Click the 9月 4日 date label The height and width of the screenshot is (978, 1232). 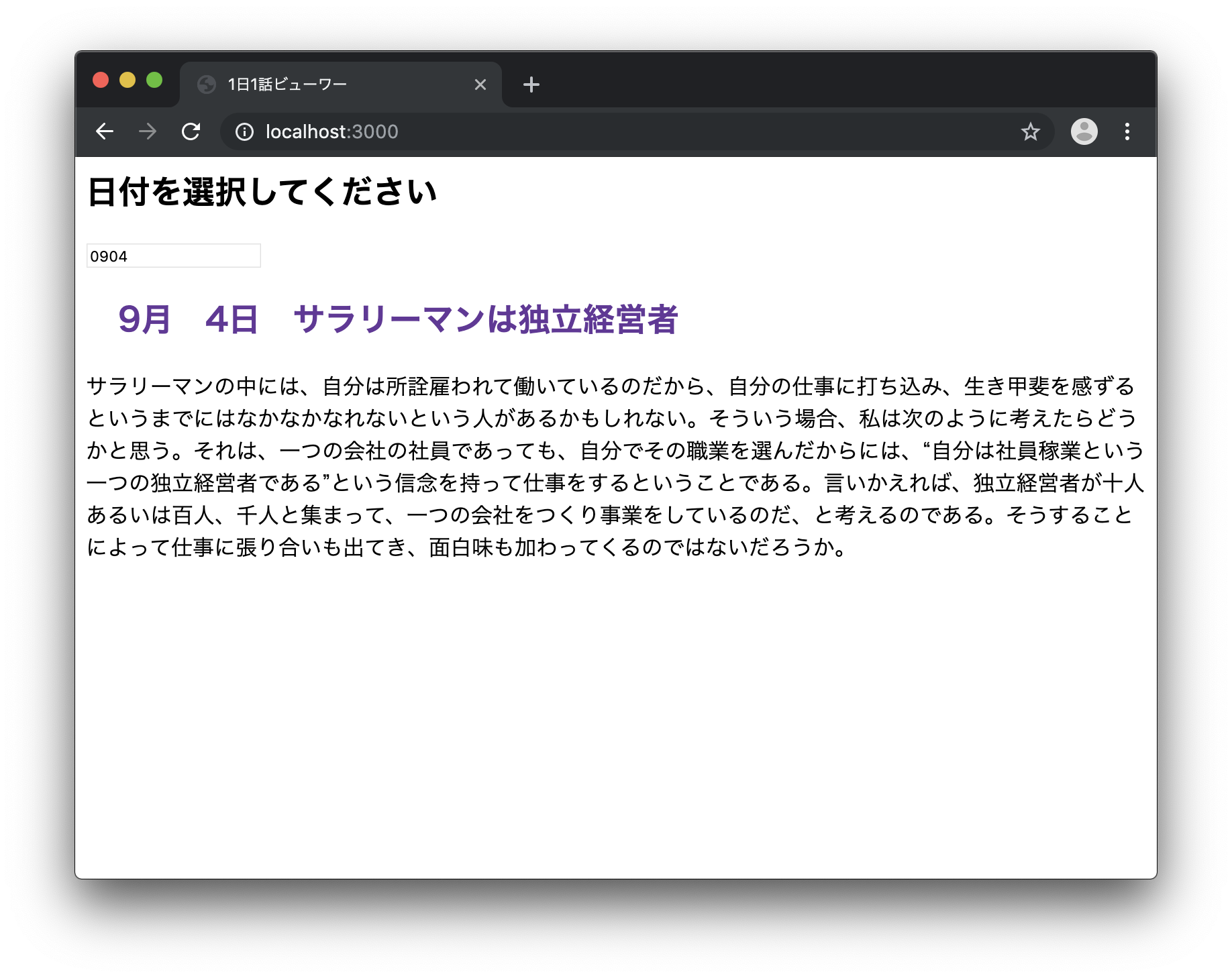tap(191, 320)
